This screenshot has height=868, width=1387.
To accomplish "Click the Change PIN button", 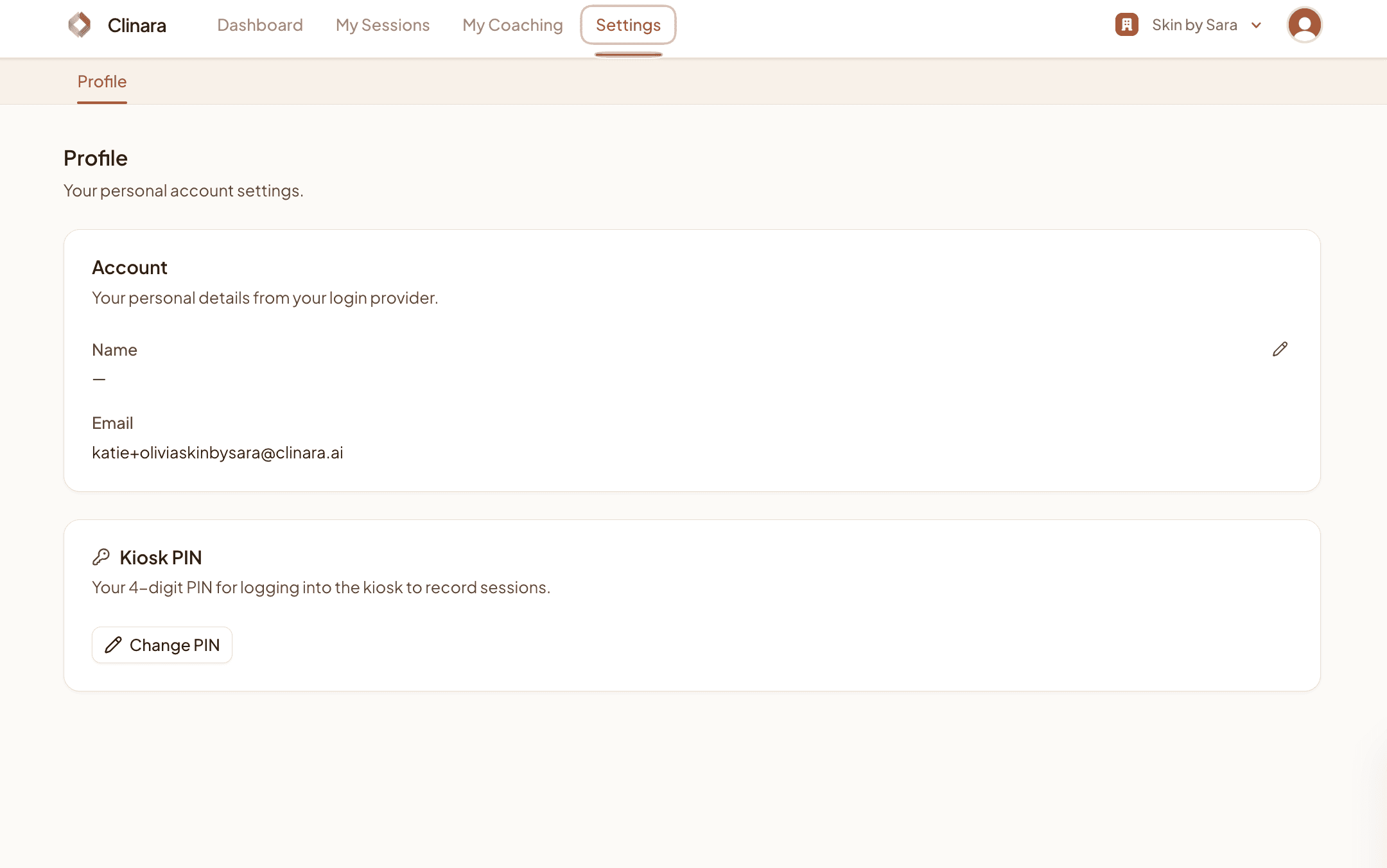I will point(162,645).
